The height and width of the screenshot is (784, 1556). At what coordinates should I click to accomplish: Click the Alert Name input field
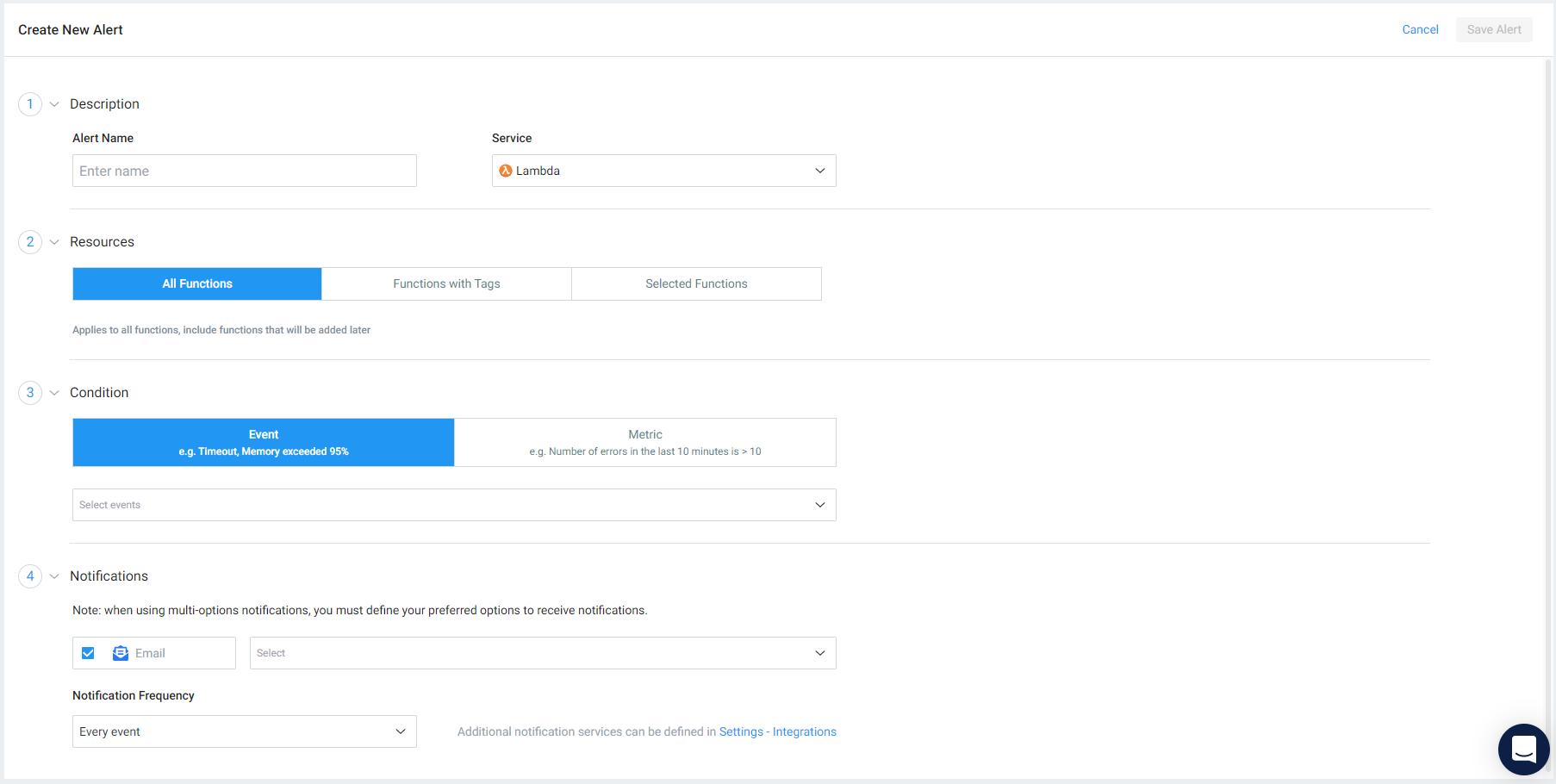[244, 171]
